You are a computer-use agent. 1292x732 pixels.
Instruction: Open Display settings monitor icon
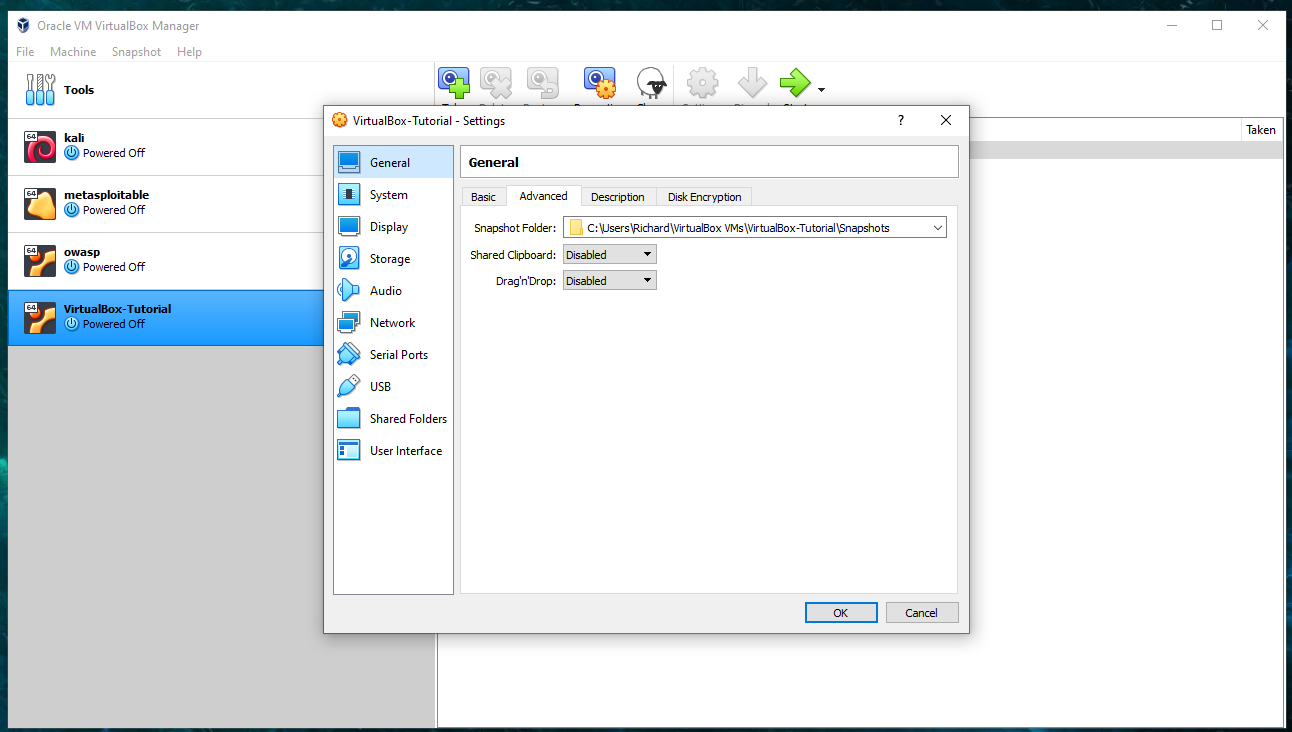point(349,226)
